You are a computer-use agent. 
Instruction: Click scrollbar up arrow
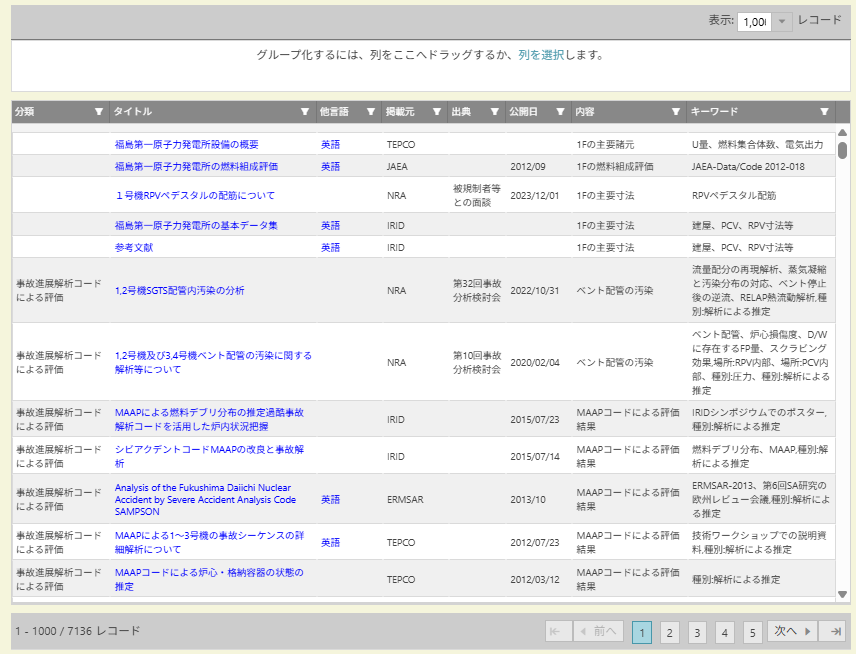[x=842, y=132]
